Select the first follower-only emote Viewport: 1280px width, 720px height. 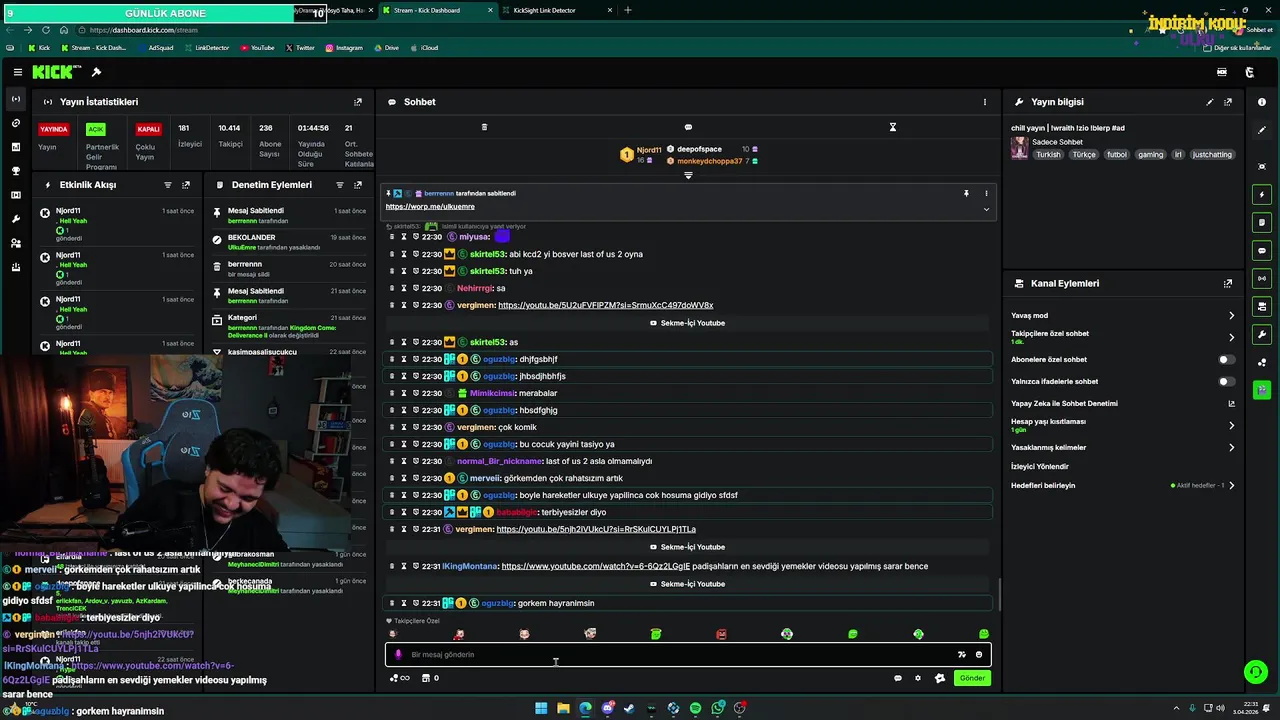[393, 634]
